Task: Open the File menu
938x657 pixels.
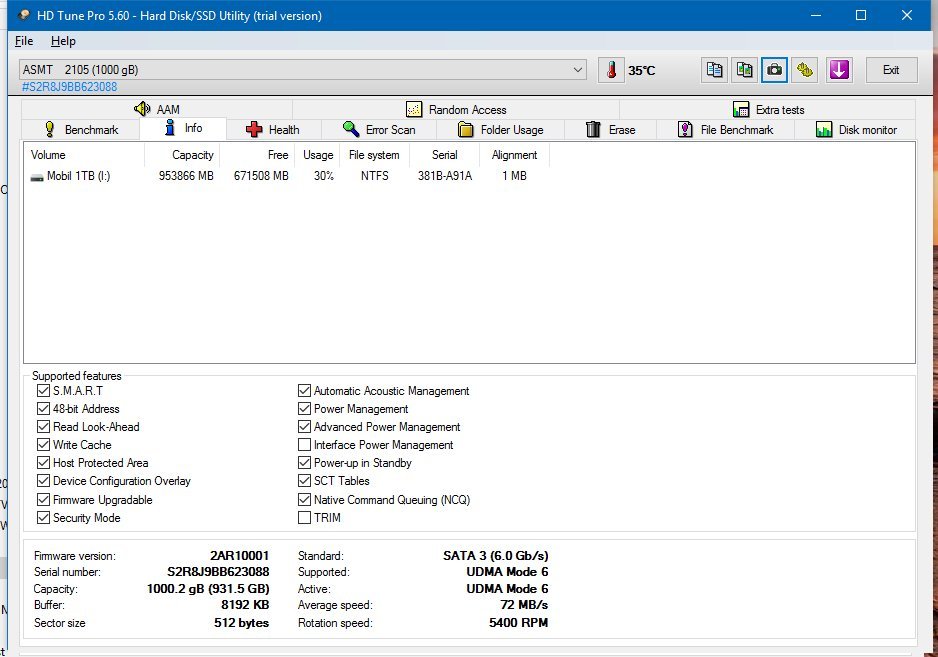Action: coord(24,41)
